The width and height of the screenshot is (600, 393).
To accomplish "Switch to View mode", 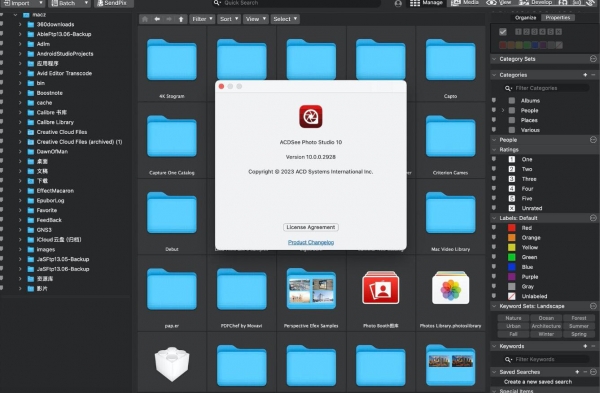I will click(x=499, y=3).
